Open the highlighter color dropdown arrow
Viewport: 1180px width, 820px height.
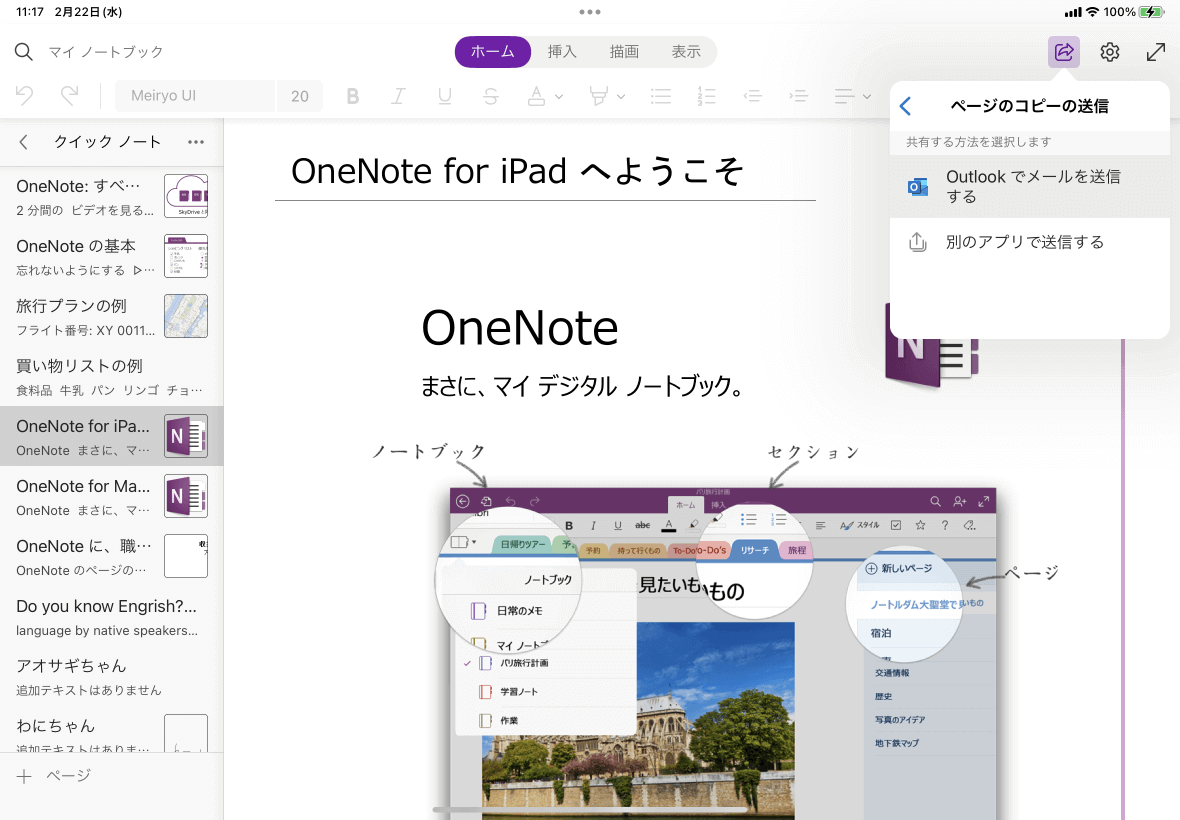621,96
